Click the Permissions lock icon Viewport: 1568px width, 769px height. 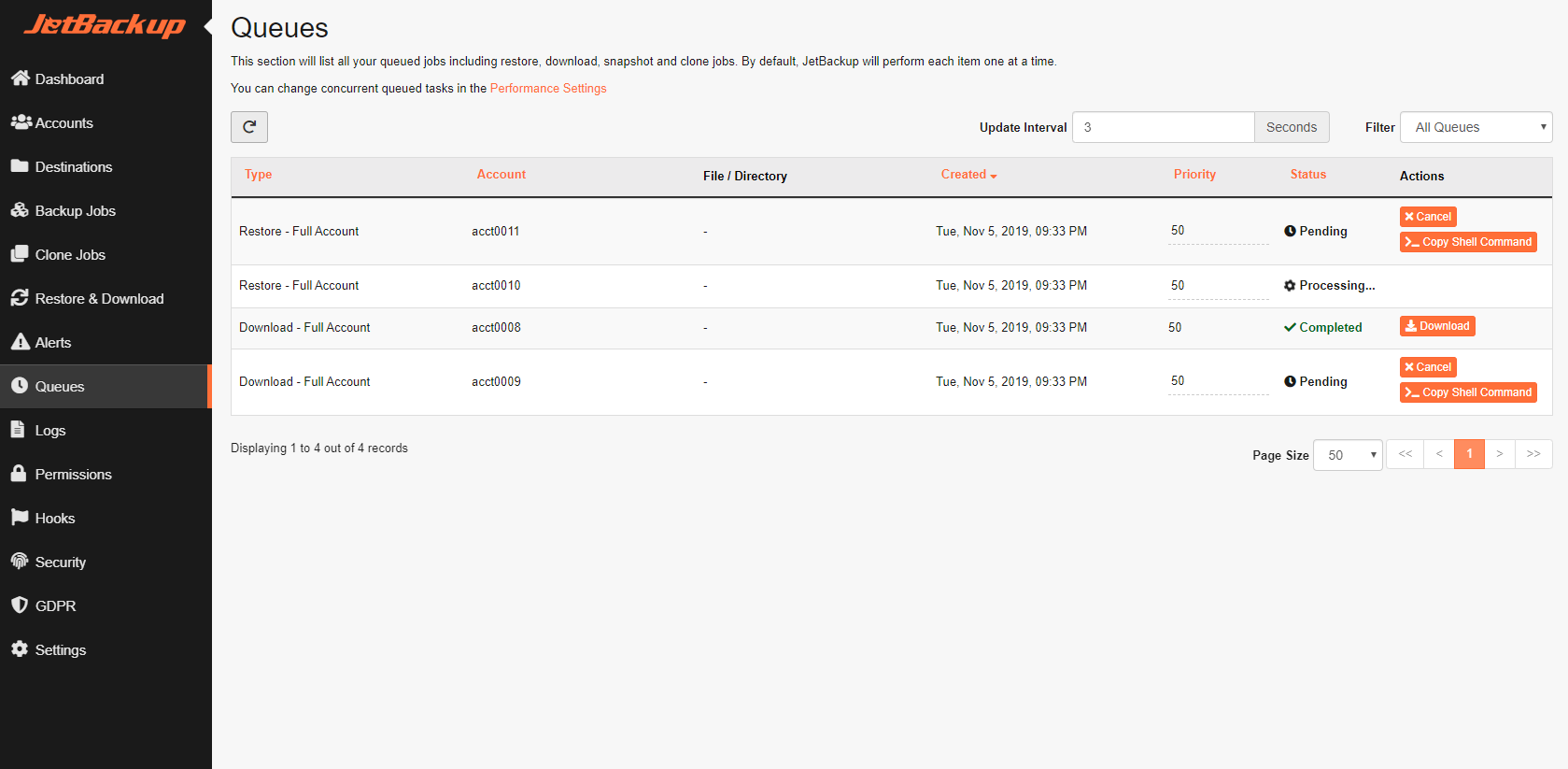tap(19, 474)
